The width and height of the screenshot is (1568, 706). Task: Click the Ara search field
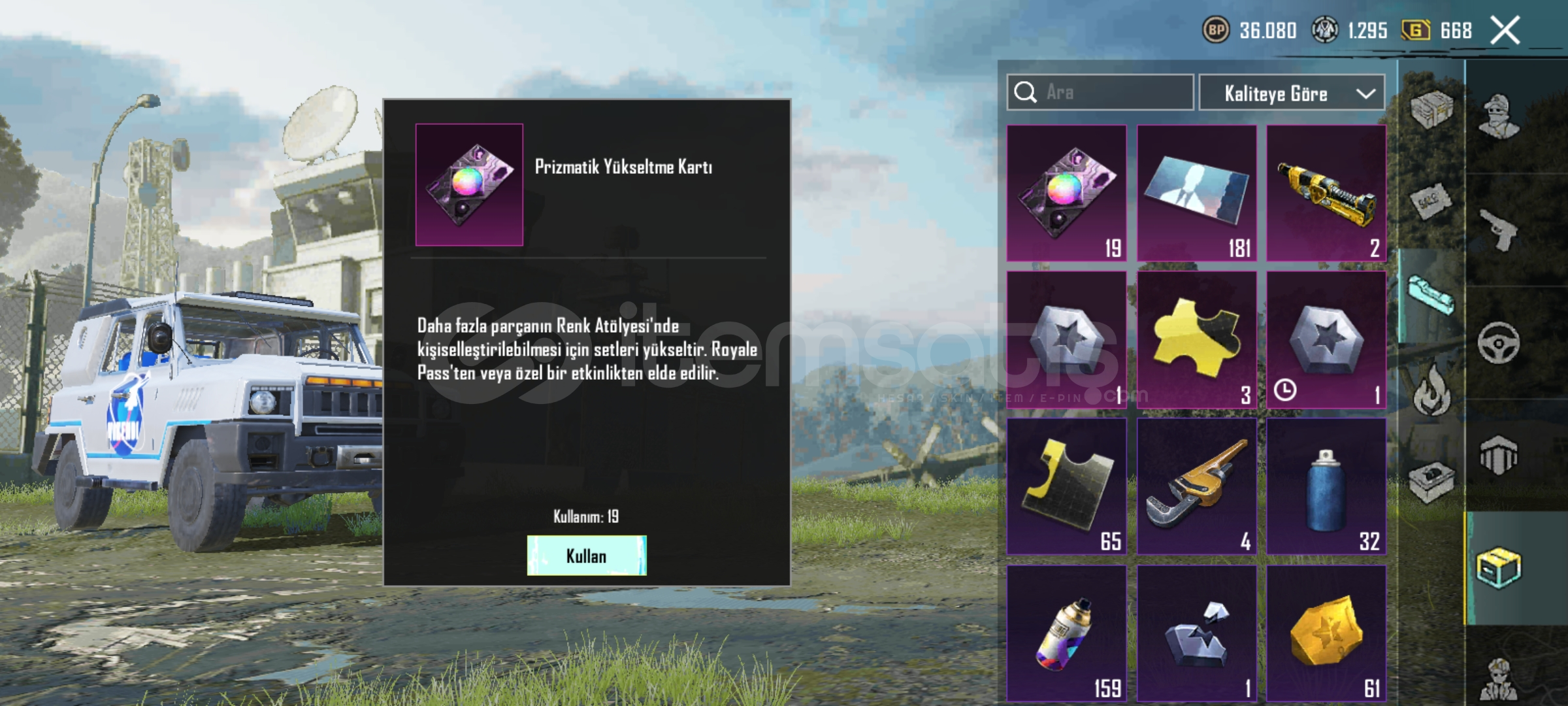click(x=1100, y=92)
